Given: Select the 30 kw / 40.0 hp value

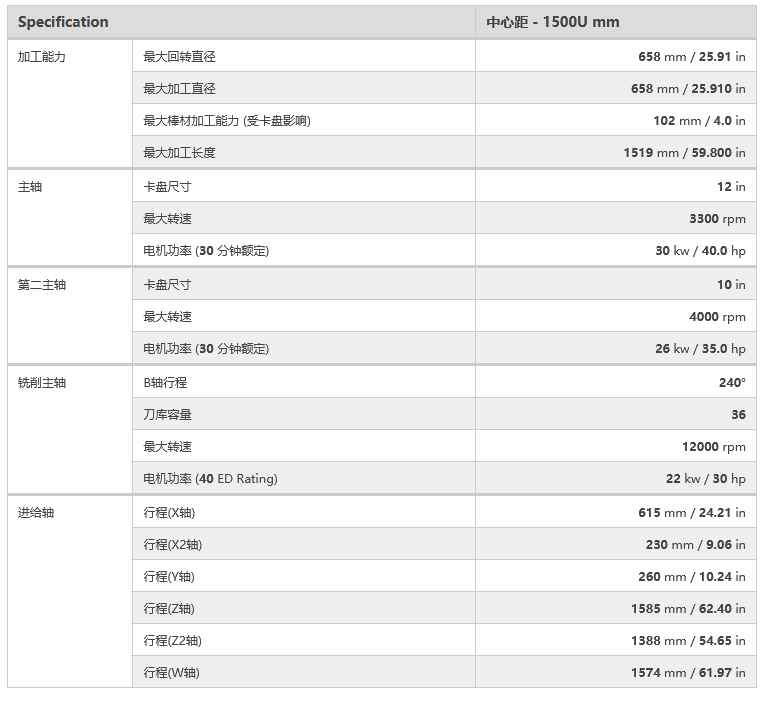Looking at the screenshot, I should 700,251.
